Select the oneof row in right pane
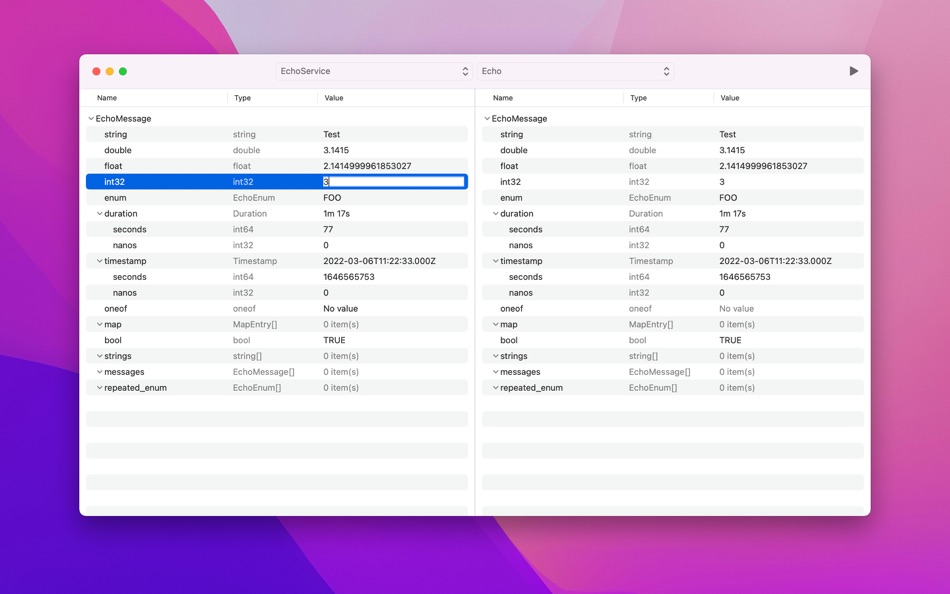This screenshot has width=950, height=594. click(673, 309)
